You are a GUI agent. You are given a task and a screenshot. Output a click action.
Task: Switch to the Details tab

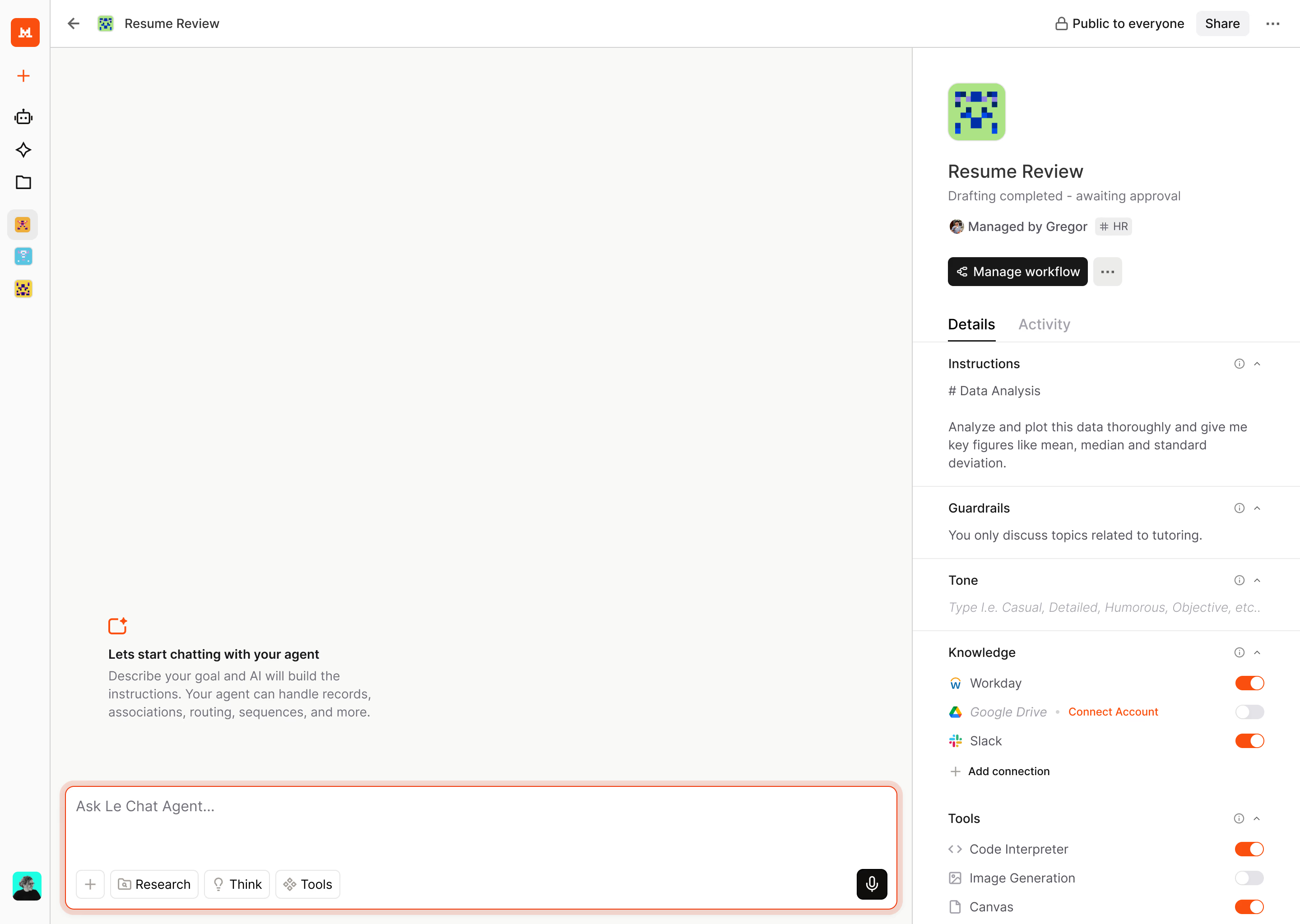click(971, 324)
